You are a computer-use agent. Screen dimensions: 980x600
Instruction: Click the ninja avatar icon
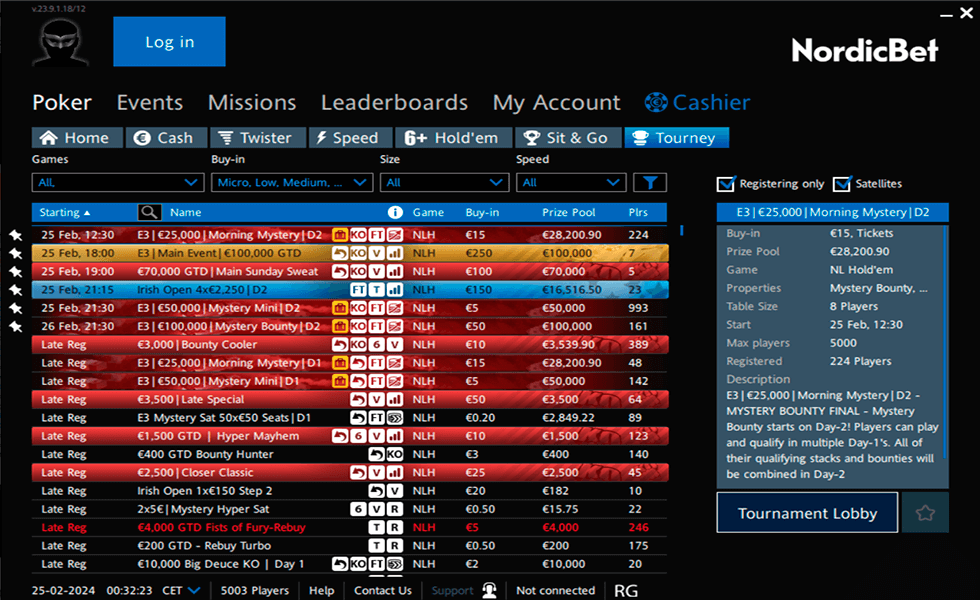click(x=61, y=42)
